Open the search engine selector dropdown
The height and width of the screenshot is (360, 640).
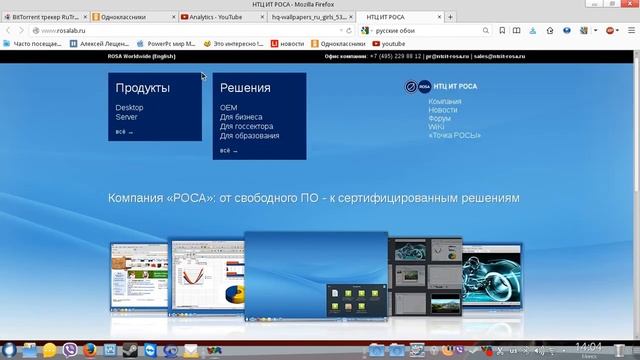click(367, 31)
